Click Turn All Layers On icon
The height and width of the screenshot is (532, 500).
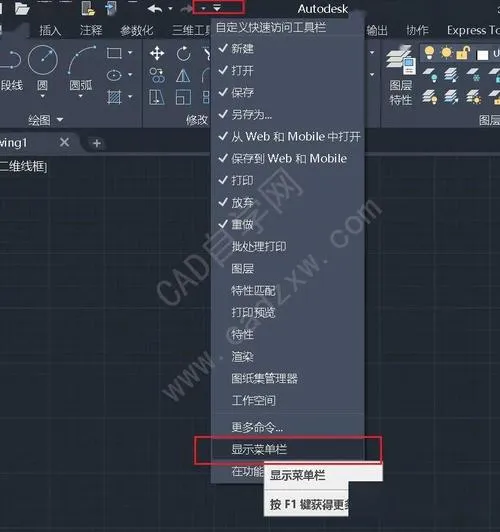click(x=430, y=96)
